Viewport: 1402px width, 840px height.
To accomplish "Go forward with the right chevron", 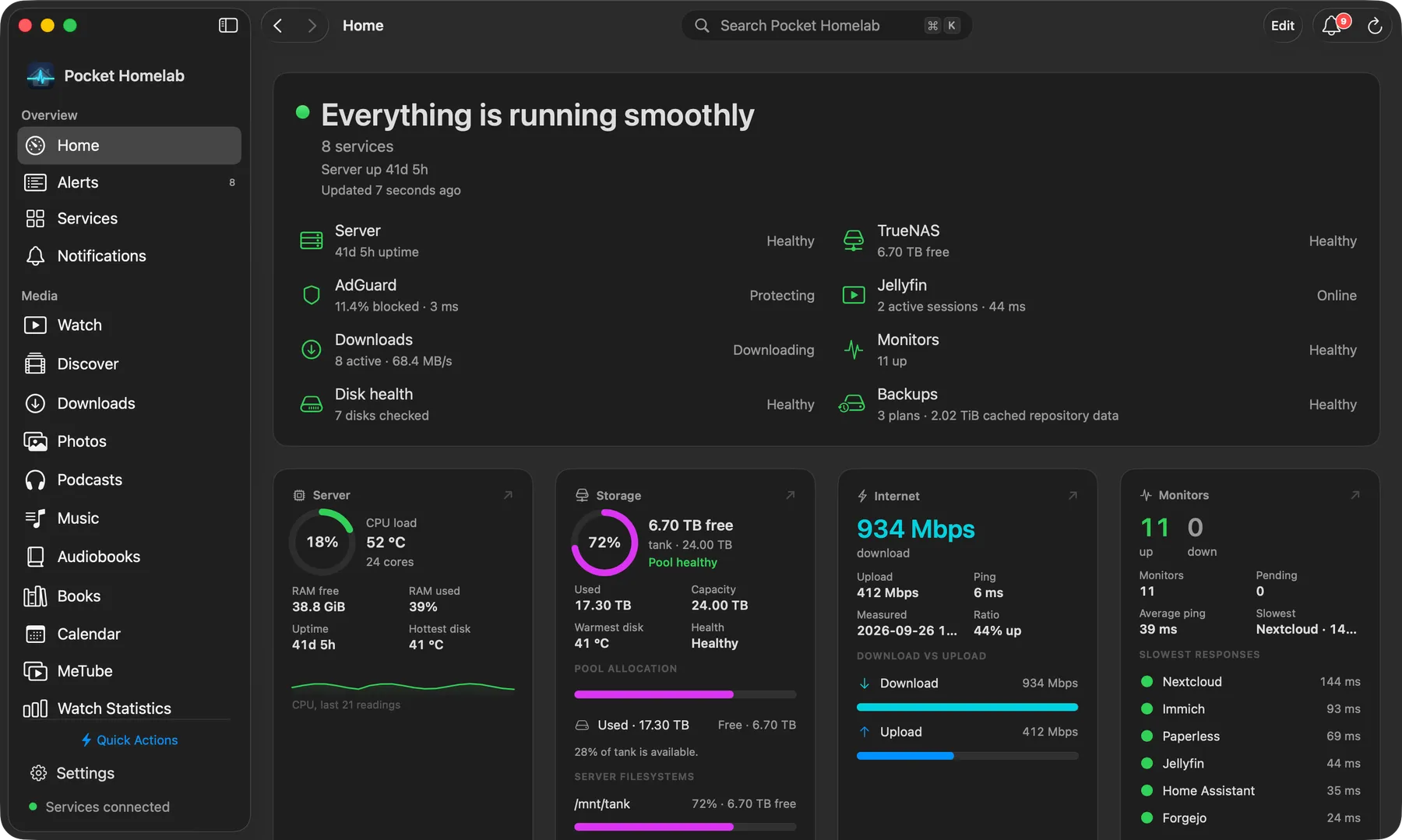I will pyautogui.click(x=312, y=26).
